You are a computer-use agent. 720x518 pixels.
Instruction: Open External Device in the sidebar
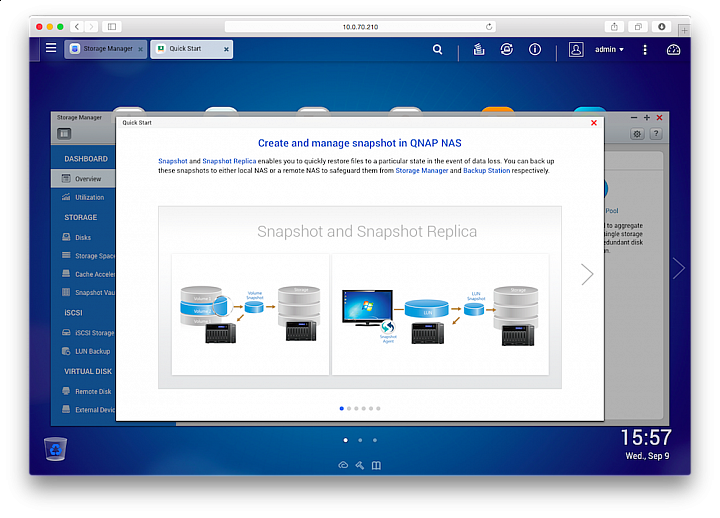83,410
